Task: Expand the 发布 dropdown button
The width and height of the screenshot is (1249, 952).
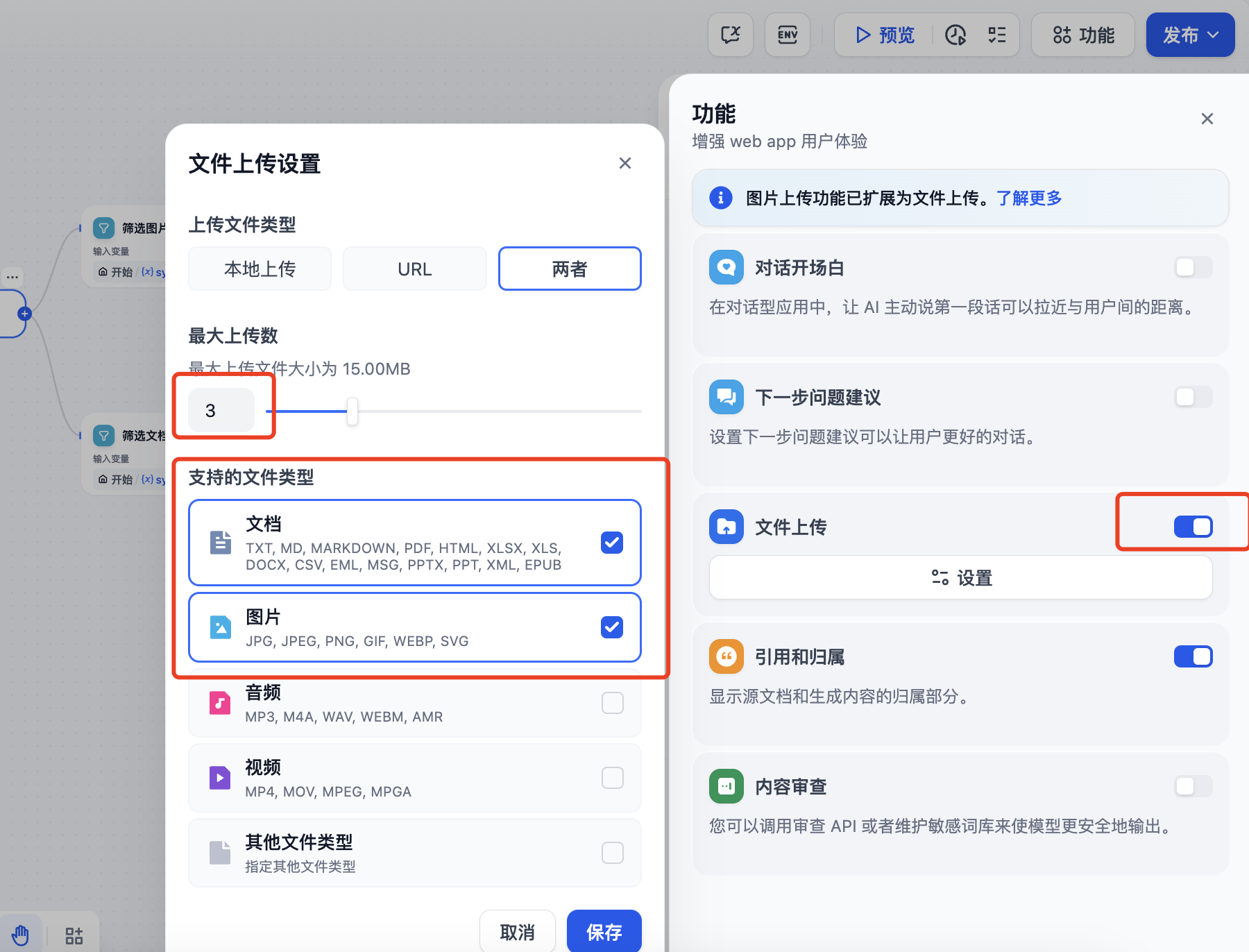Action: [x=1190, y=35]
